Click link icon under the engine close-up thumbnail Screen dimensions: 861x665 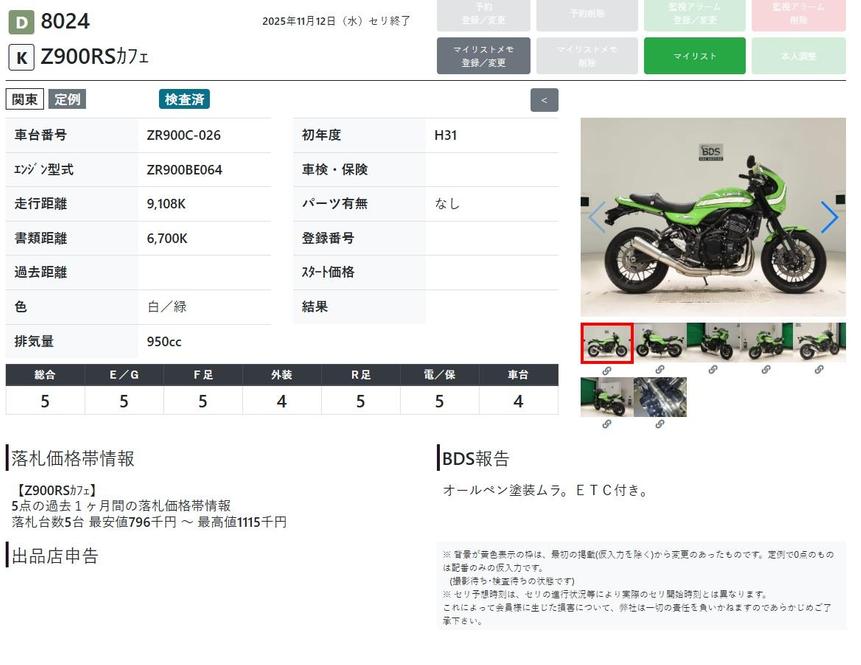660,424
